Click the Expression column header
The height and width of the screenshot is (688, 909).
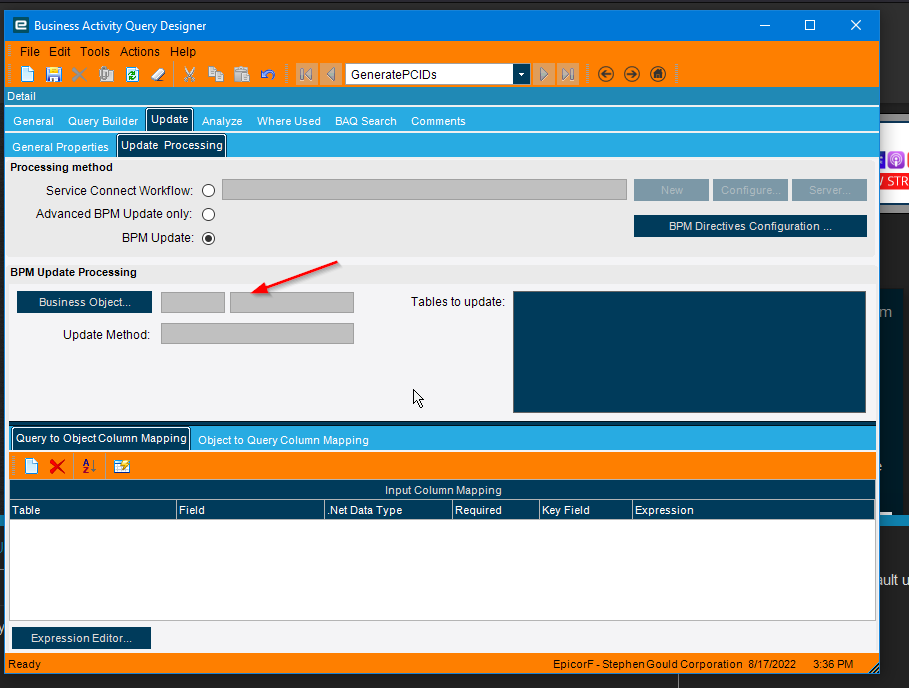(x=753, y=510)
